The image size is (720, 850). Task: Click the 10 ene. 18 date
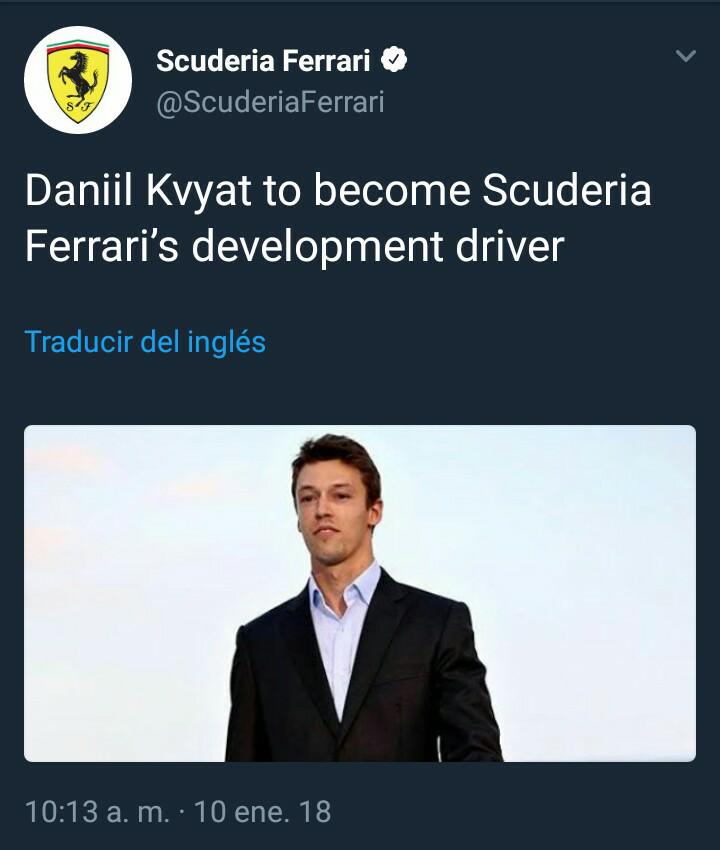262,812
